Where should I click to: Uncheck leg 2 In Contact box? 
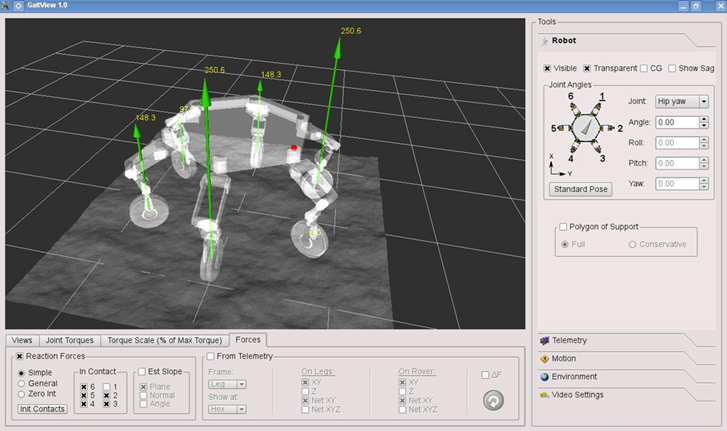pyautogui.click(x=107, y=395)
